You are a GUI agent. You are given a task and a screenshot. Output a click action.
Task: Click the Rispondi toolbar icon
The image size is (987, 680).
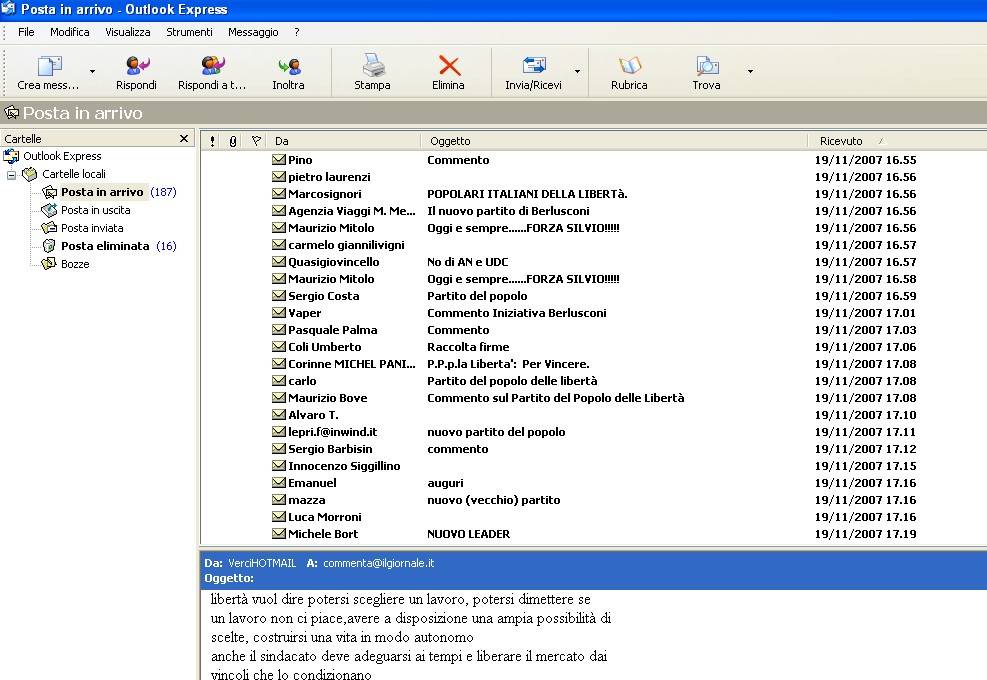point(137,66)
